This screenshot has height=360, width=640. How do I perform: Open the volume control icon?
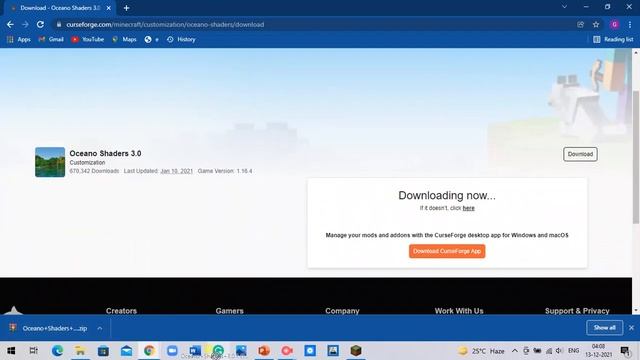point(559,351)
